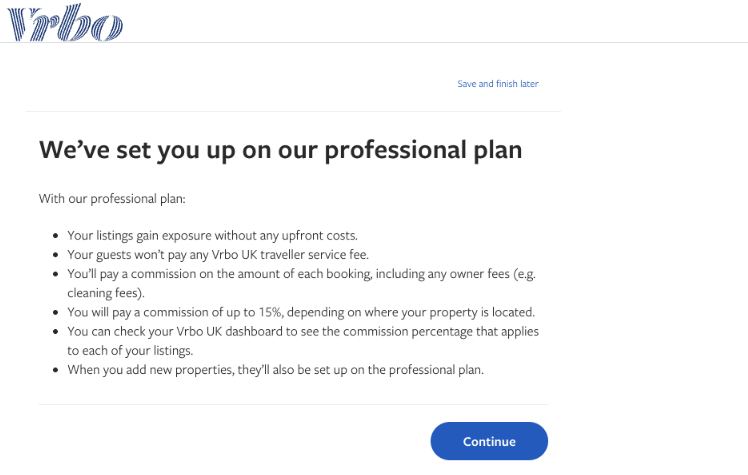The width and height of the screenshot is (748, 475).
Task: Click the 'to each of your listings.' line
Action: click(x=130, y=351)
